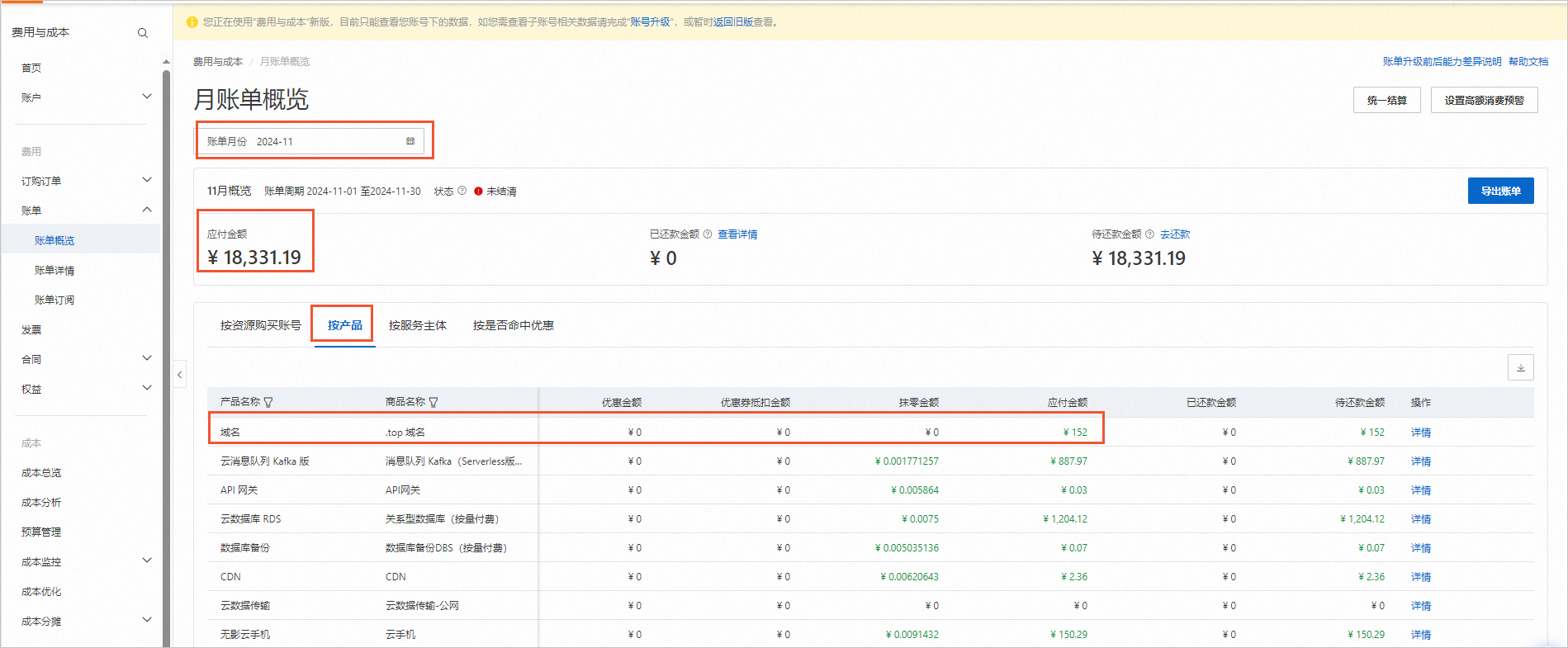1568x648 pixels.
Task: Open 账单订阅 in the sidebar
Action: click(x=54, y=300)
